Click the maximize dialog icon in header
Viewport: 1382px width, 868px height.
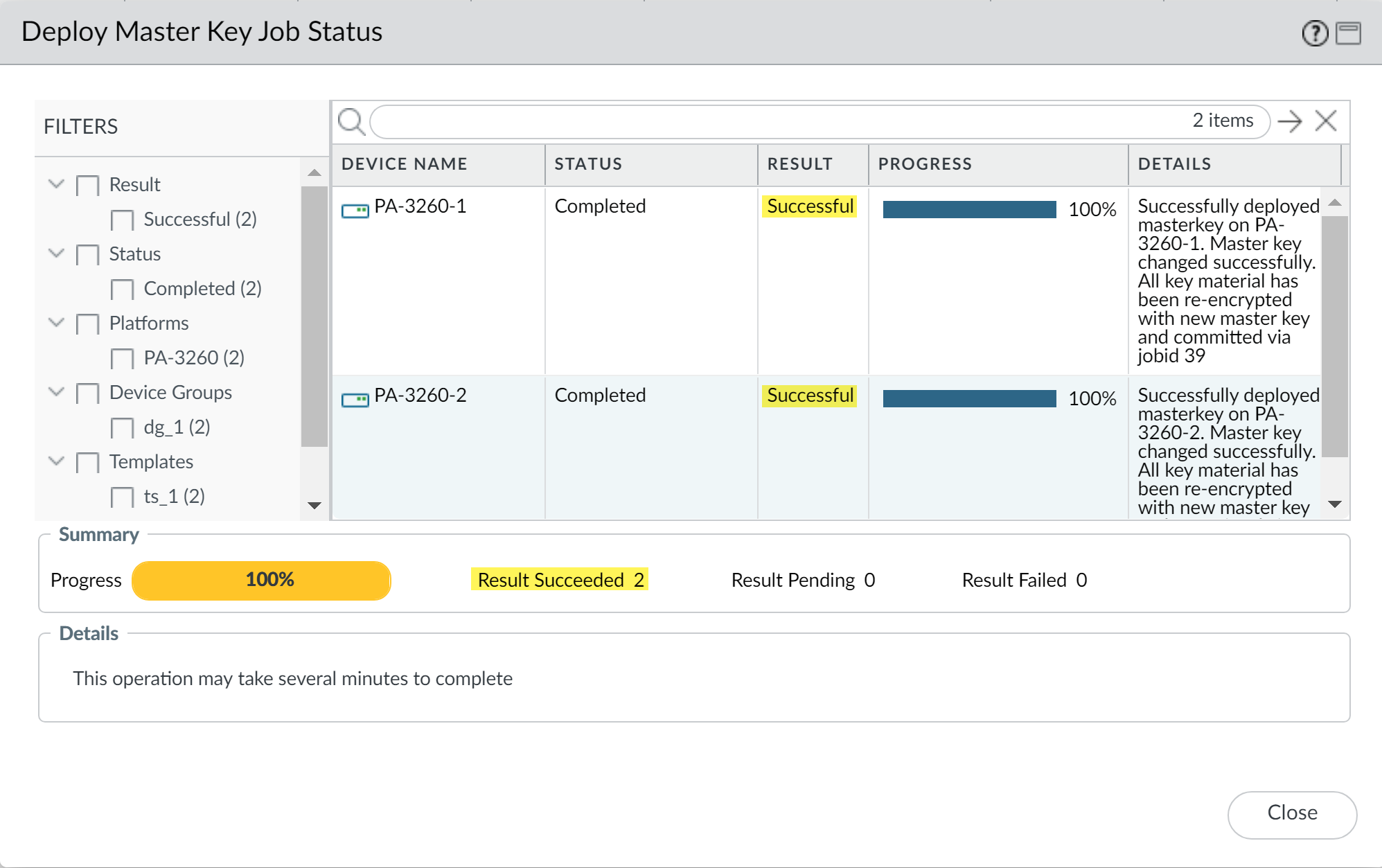[1348, 33]
